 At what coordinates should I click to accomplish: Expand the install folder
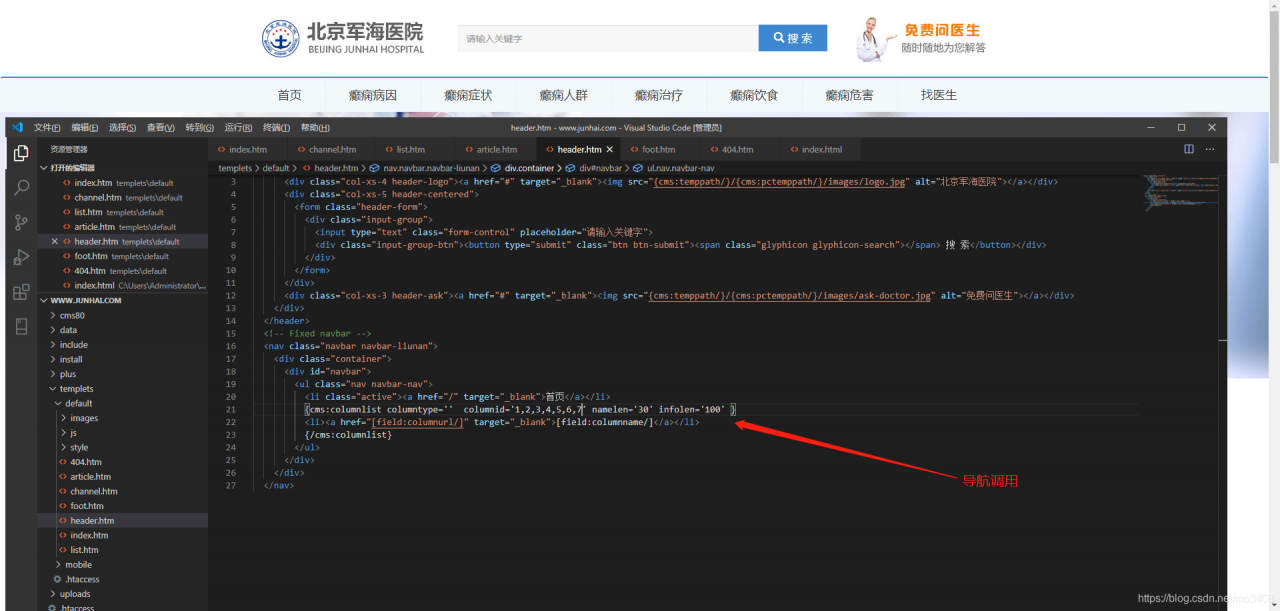pyautogui.click(x=71, y=359)
